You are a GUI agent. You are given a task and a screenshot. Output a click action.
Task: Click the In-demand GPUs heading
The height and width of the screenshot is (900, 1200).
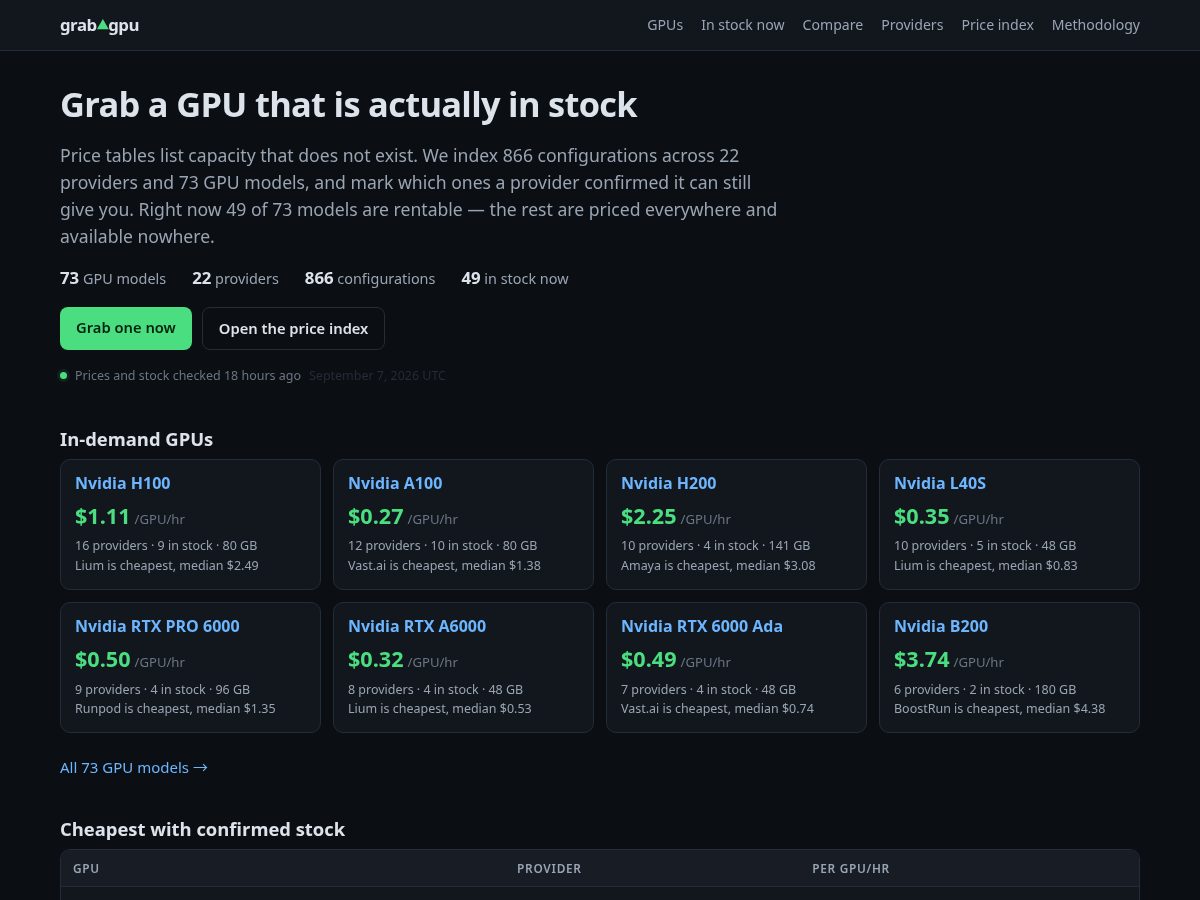pos(136,439)
